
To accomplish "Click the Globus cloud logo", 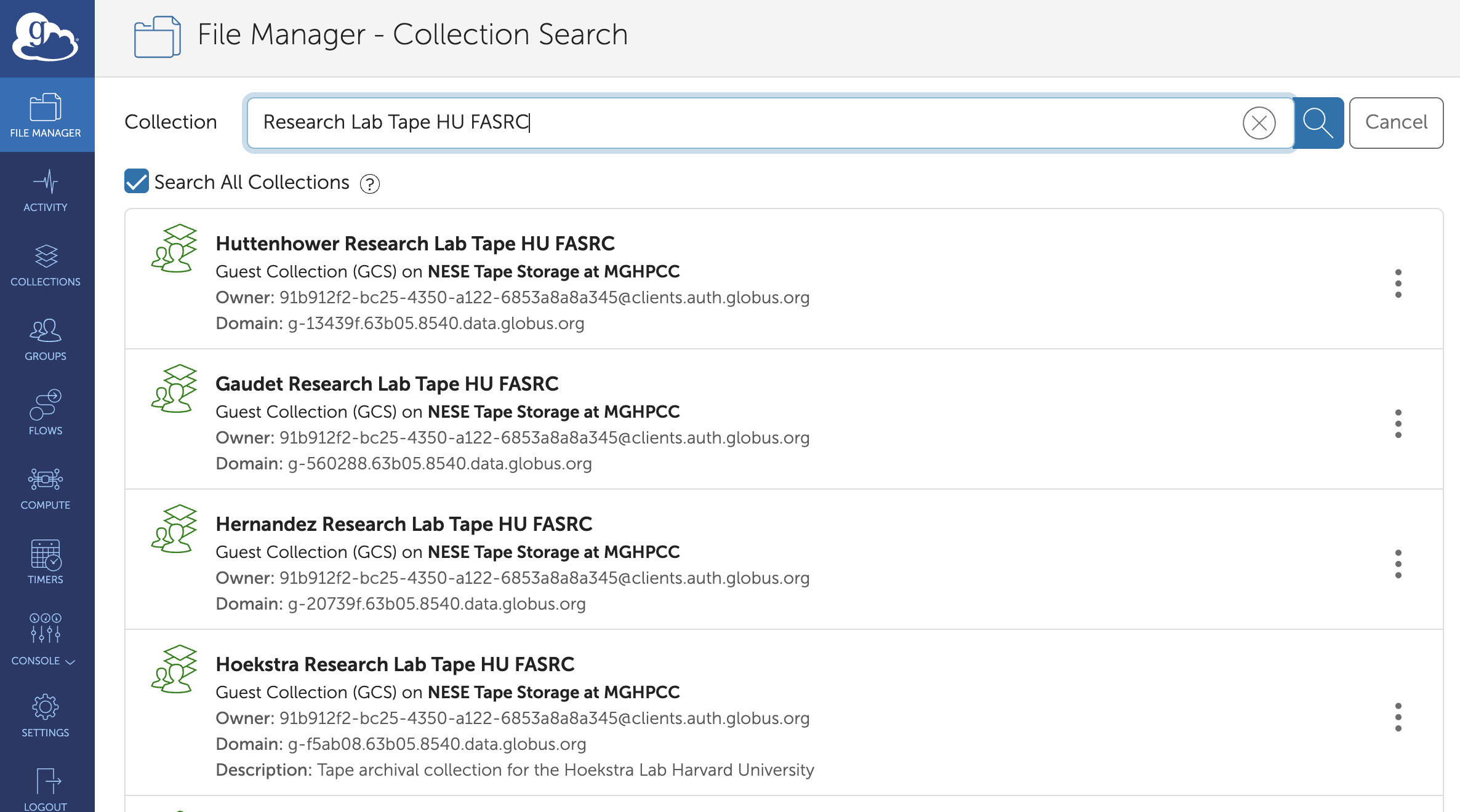I will pyautogui.click(x=46, y=38).
